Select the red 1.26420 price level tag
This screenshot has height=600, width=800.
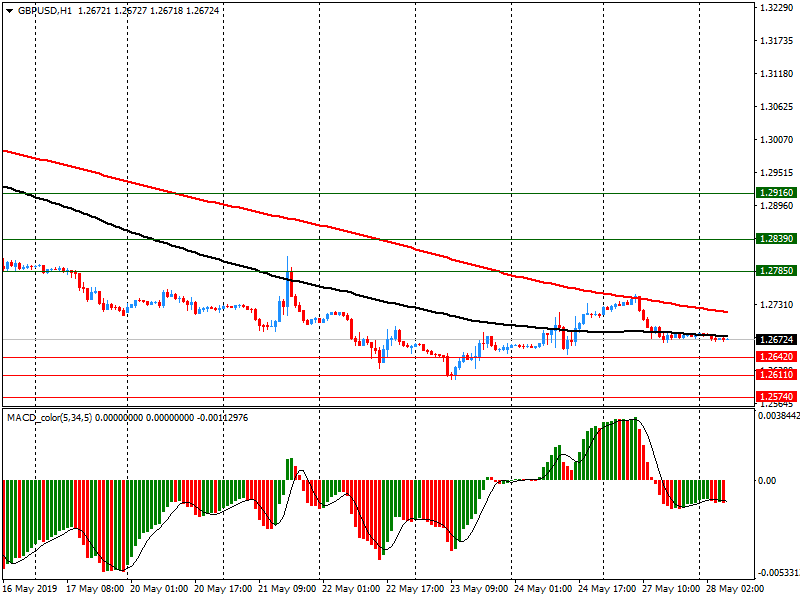pyautogui.click(x=776, y=357)
